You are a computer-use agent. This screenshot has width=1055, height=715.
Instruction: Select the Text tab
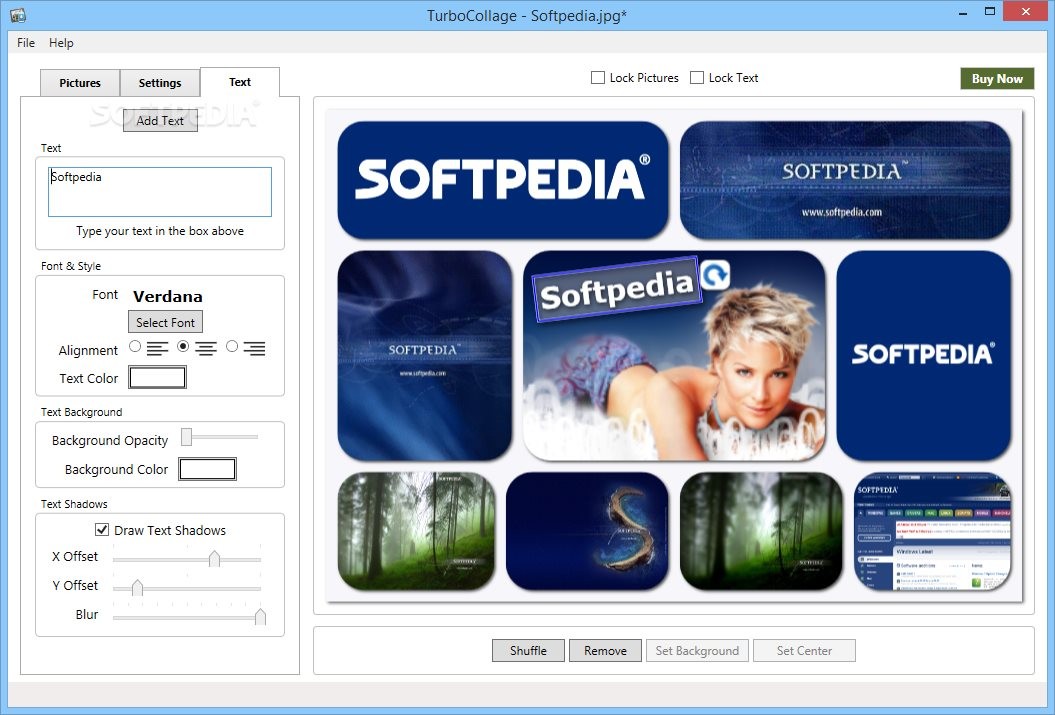[x=240, y=82]
